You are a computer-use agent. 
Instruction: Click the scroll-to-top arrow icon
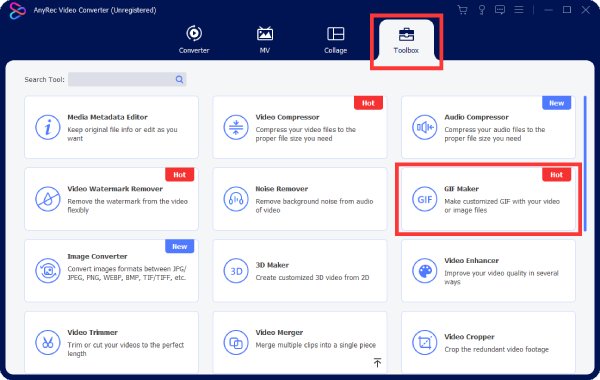tap(377, 362)
